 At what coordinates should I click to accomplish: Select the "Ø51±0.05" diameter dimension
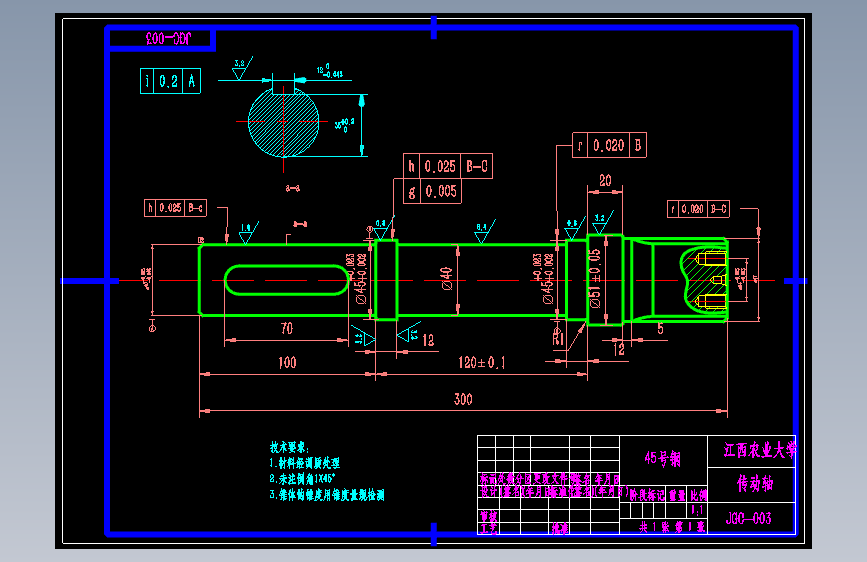pos(594,279)
